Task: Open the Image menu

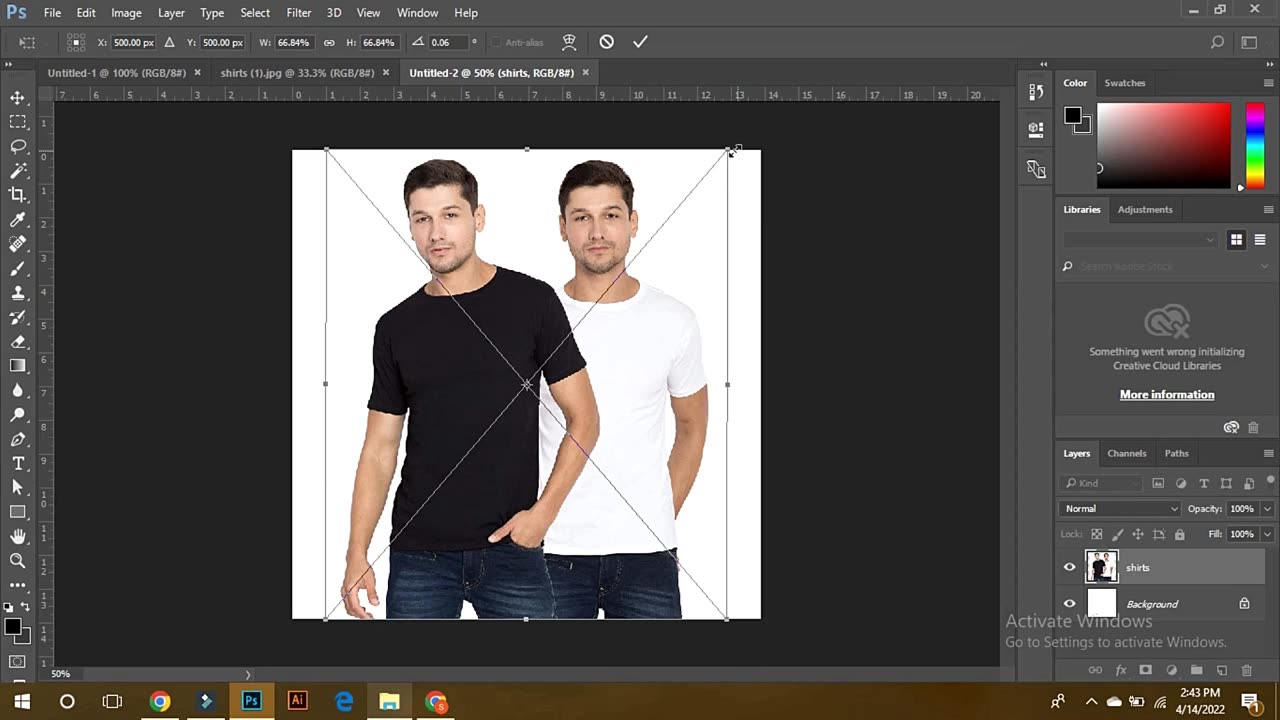Action: pyautogui.click(x=126, y=13)
